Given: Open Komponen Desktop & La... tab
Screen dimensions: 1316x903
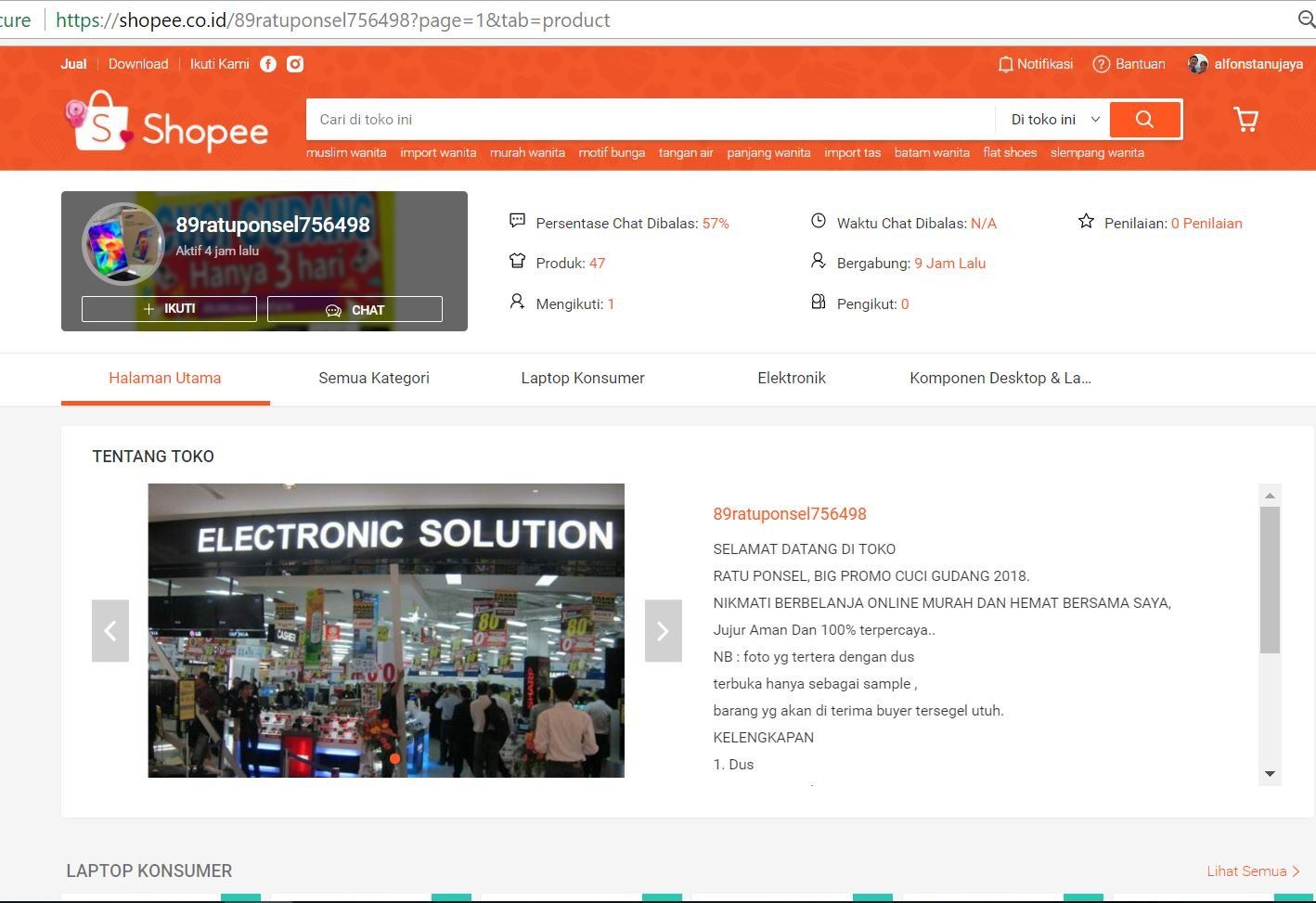Looking at the screenshot, I should point(1000,379).
